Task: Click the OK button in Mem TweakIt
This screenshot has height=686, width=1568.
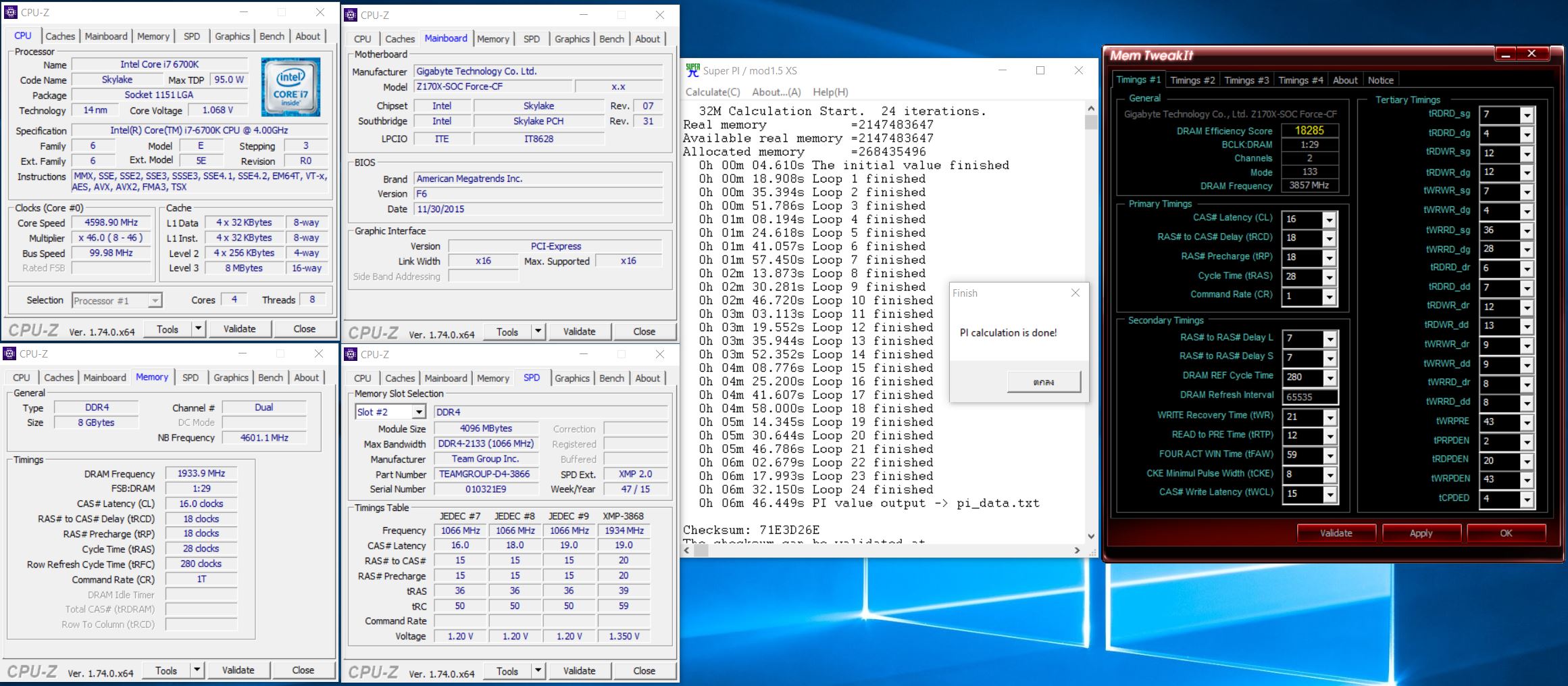Action: coord(1506,533)
